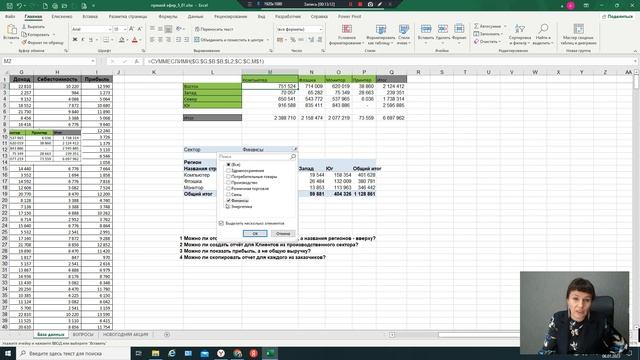
Task: Launch PivotTable wizard (Мастер сводных таблиц)
Action: [578, 34]
